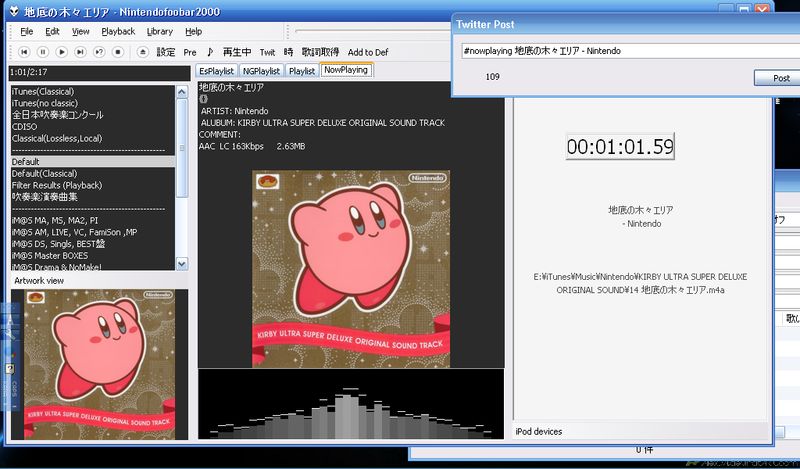Image resolution: width=800 pixels, height=469 pixels.
Task: Click Add to Def toolbar button
Action: tap(368, 52)
